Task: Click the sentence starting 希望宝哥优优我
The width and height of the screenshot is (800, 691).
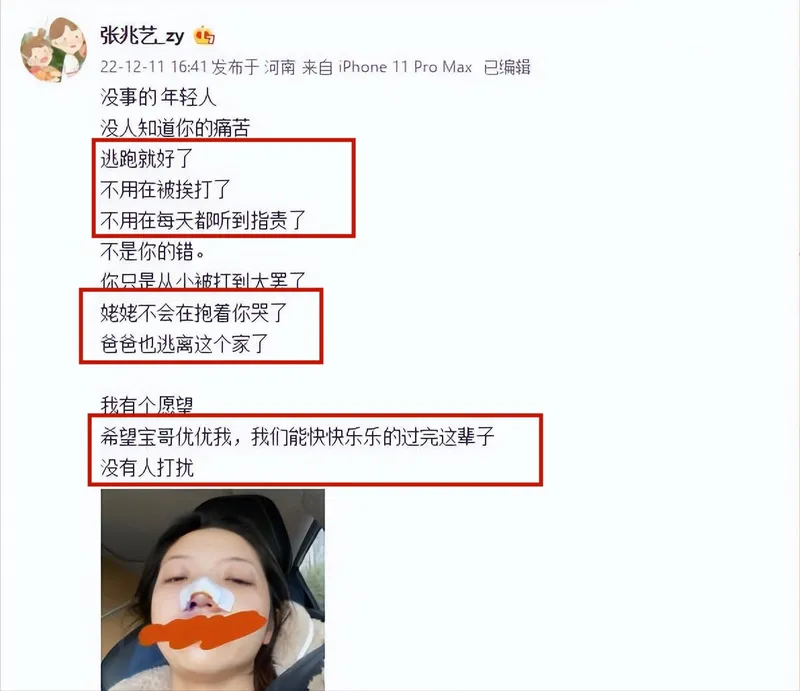Action: [297, 436]
